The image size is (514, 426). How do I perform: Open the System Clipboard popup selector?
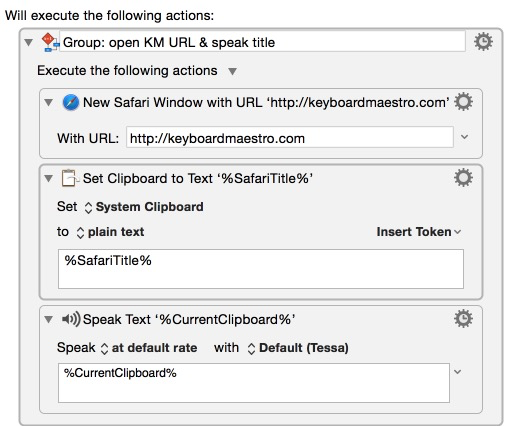pyautogui.click(x=144, y=207)
